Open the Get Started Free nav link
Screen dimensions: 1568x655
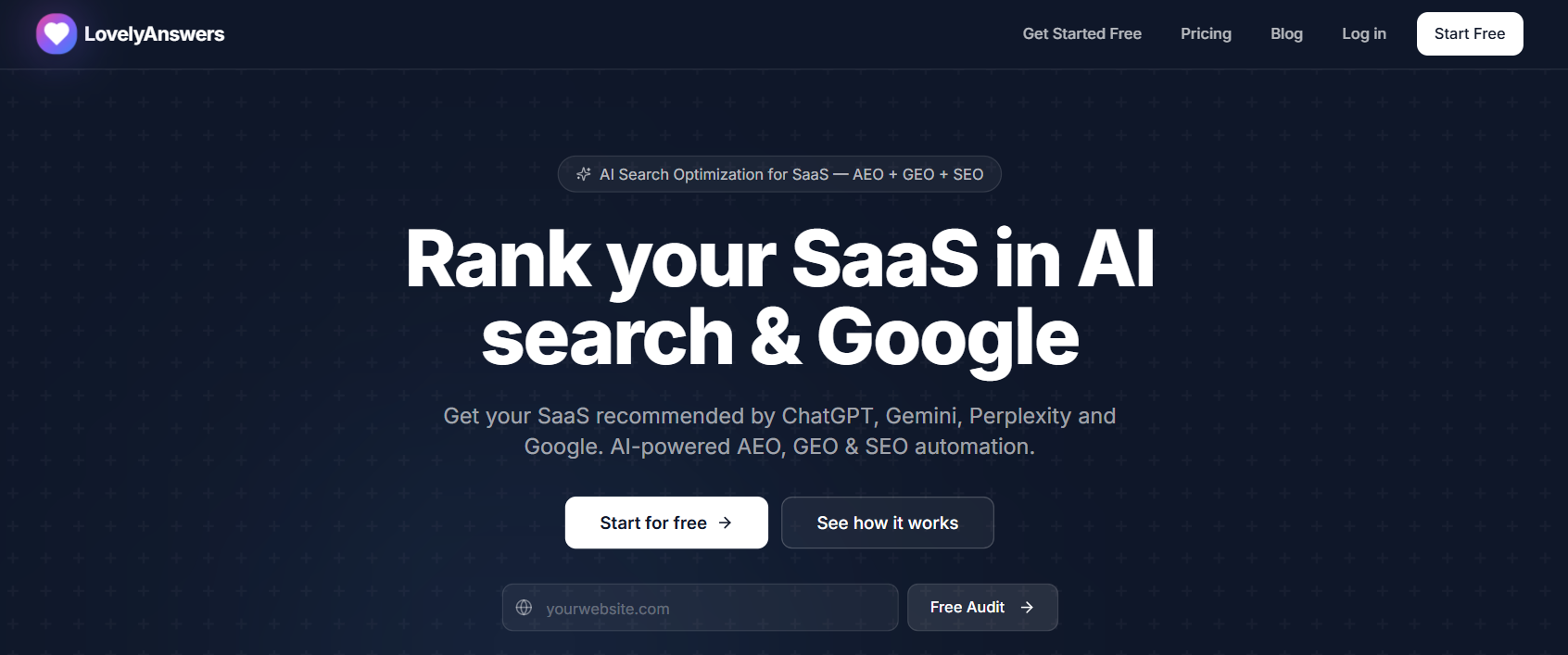(x=1081, y=34)
